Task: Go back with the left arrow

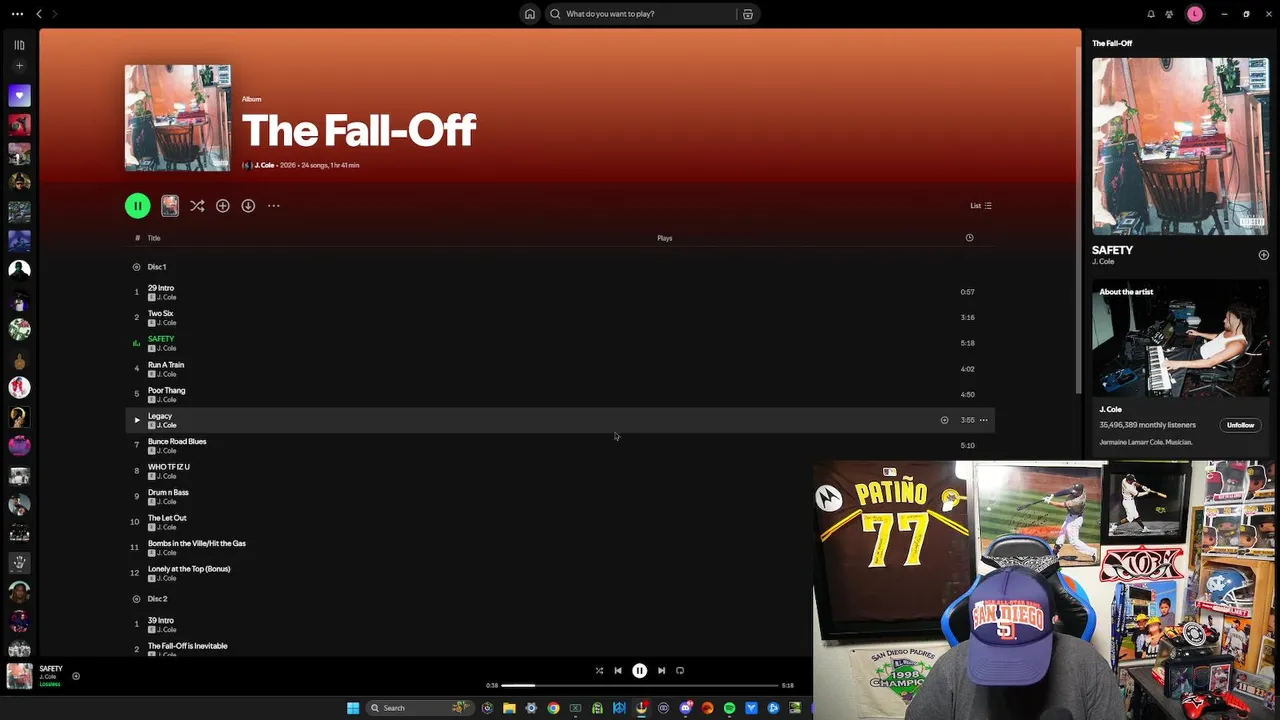Action: click(x=39, y=14)
